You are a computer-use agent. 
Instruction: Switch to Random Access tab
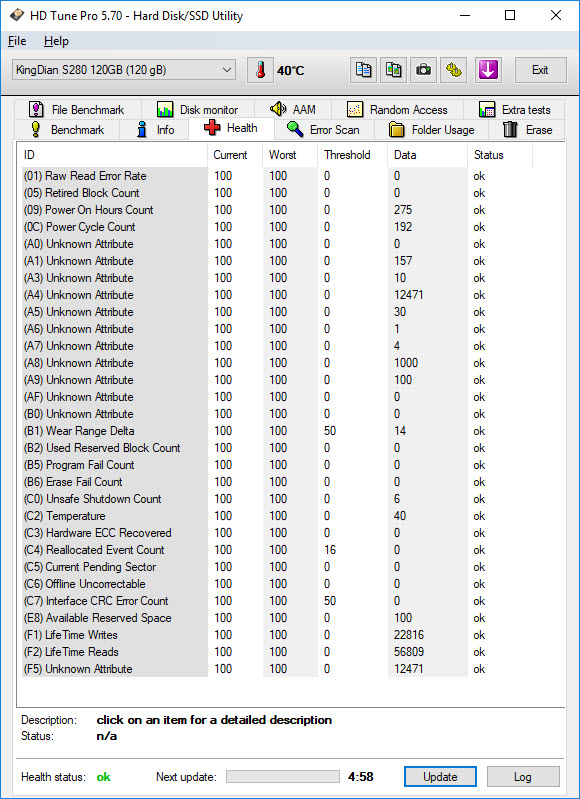click(397, 110)
